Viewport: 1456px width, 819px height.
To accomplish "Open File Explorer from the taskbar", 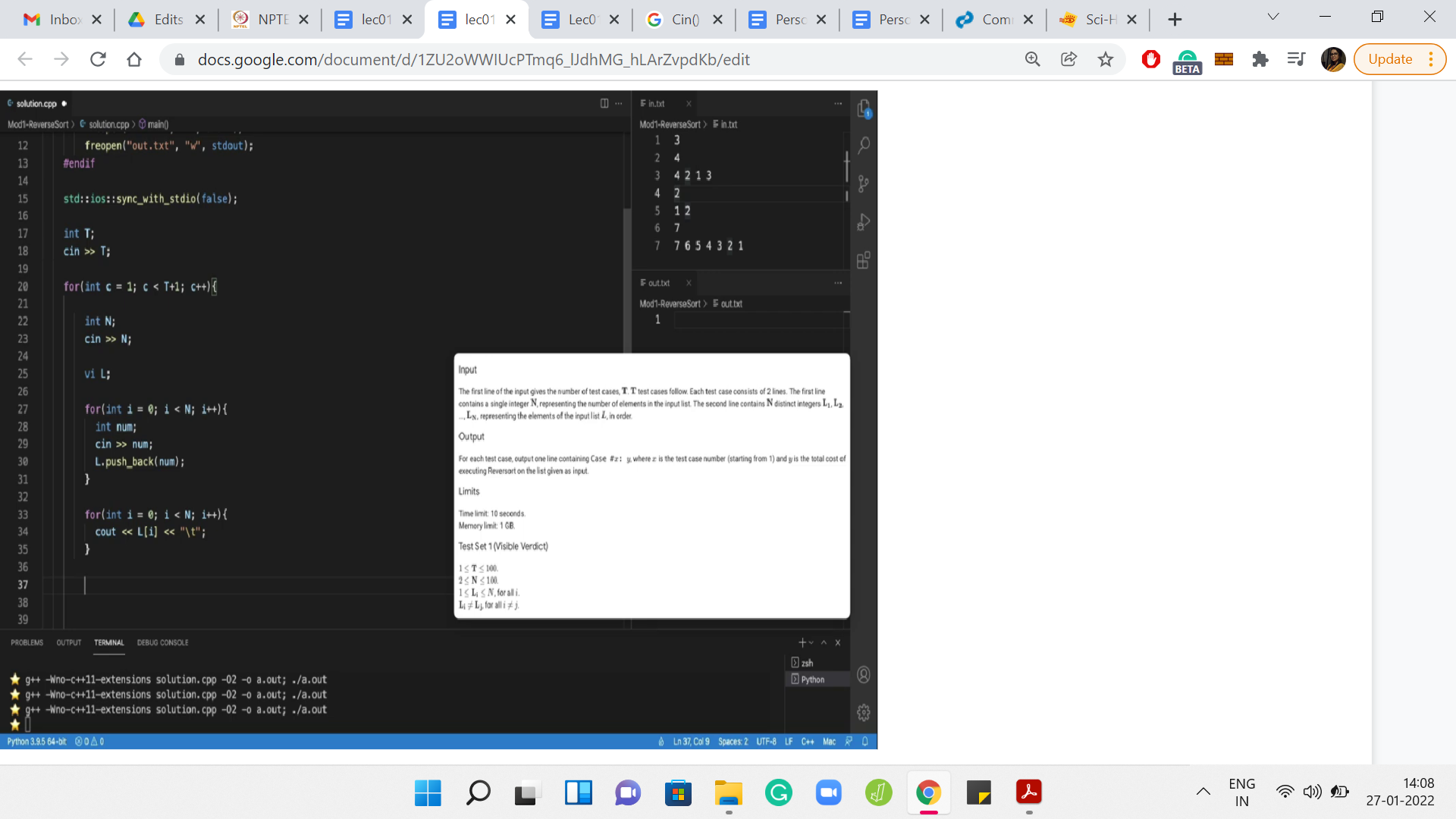I will tap(728, 793).
